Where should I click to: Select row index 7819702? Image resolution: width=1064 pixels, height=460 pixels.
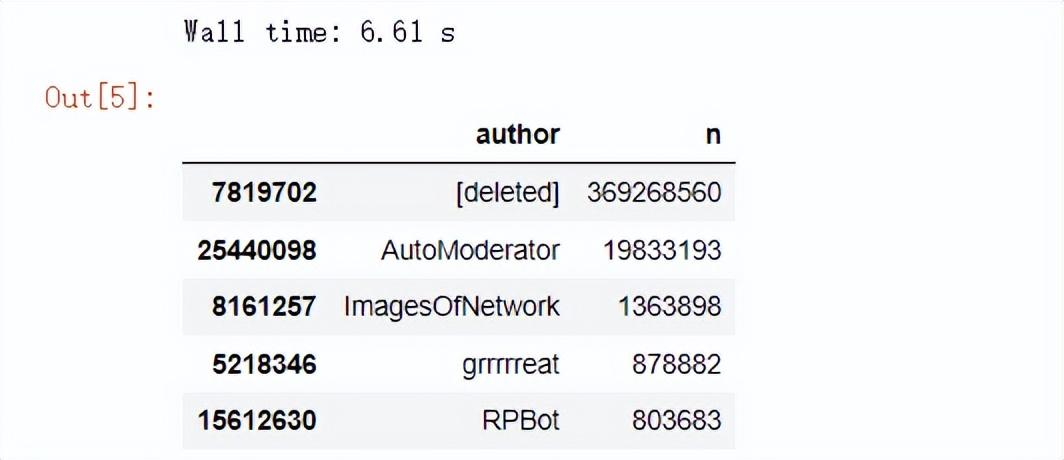click(x=264, y=193)
